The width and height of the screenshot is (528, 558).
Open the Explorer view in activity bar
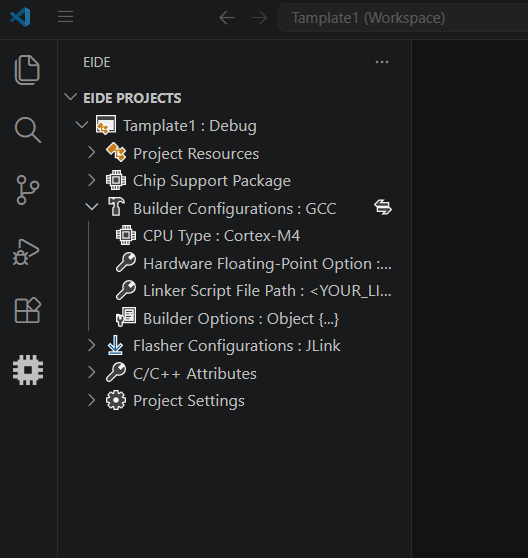point(27,70)
